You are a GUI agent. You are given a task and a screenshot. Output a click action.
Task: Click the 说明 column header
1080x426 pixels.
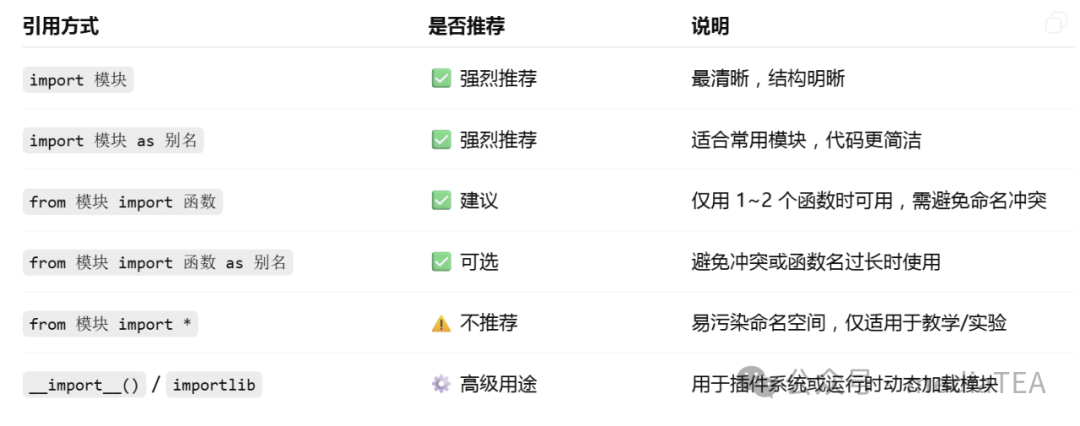[x=710, y=27]
